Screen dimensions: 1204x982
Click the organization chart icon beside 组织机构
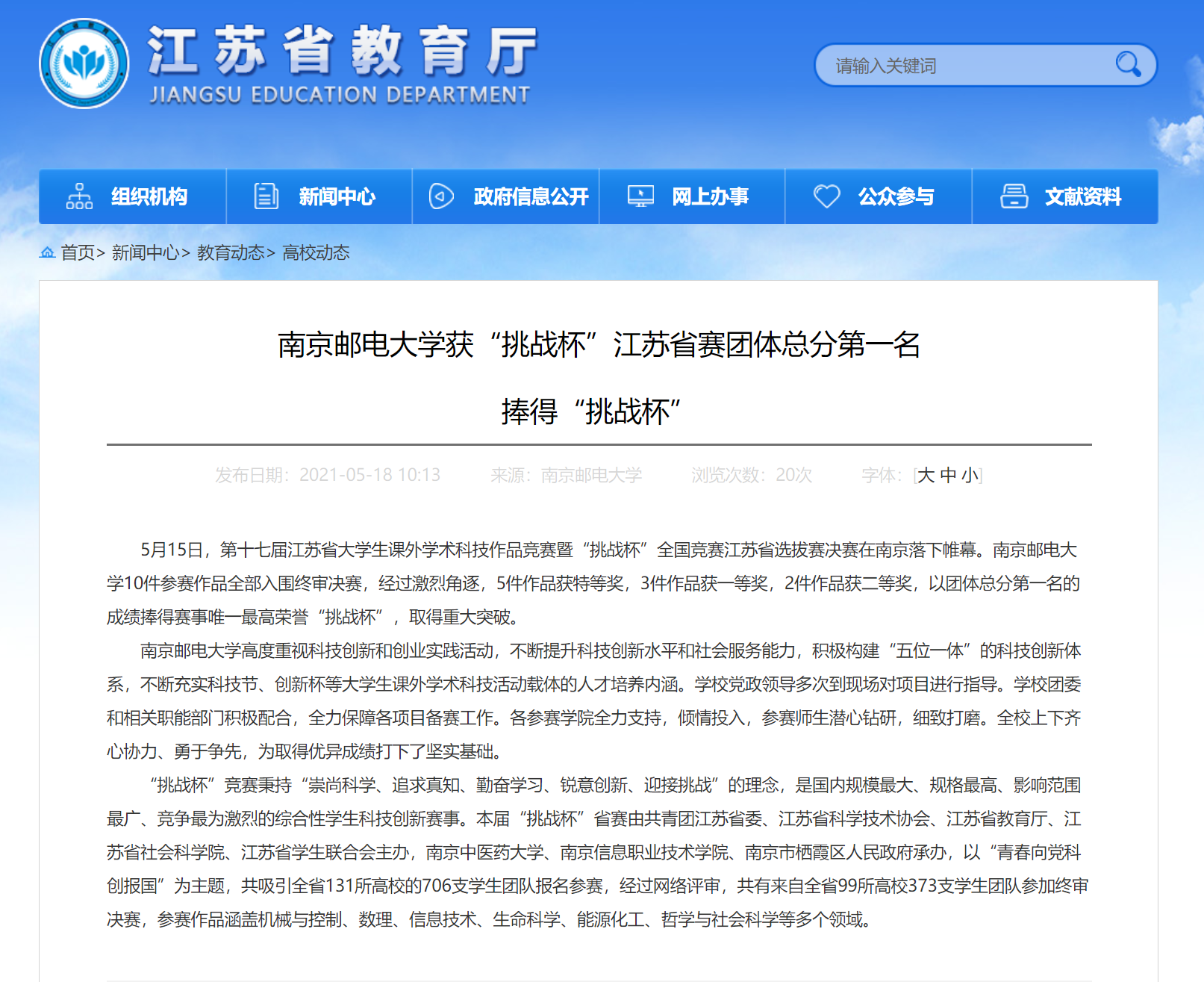[79, 196]
